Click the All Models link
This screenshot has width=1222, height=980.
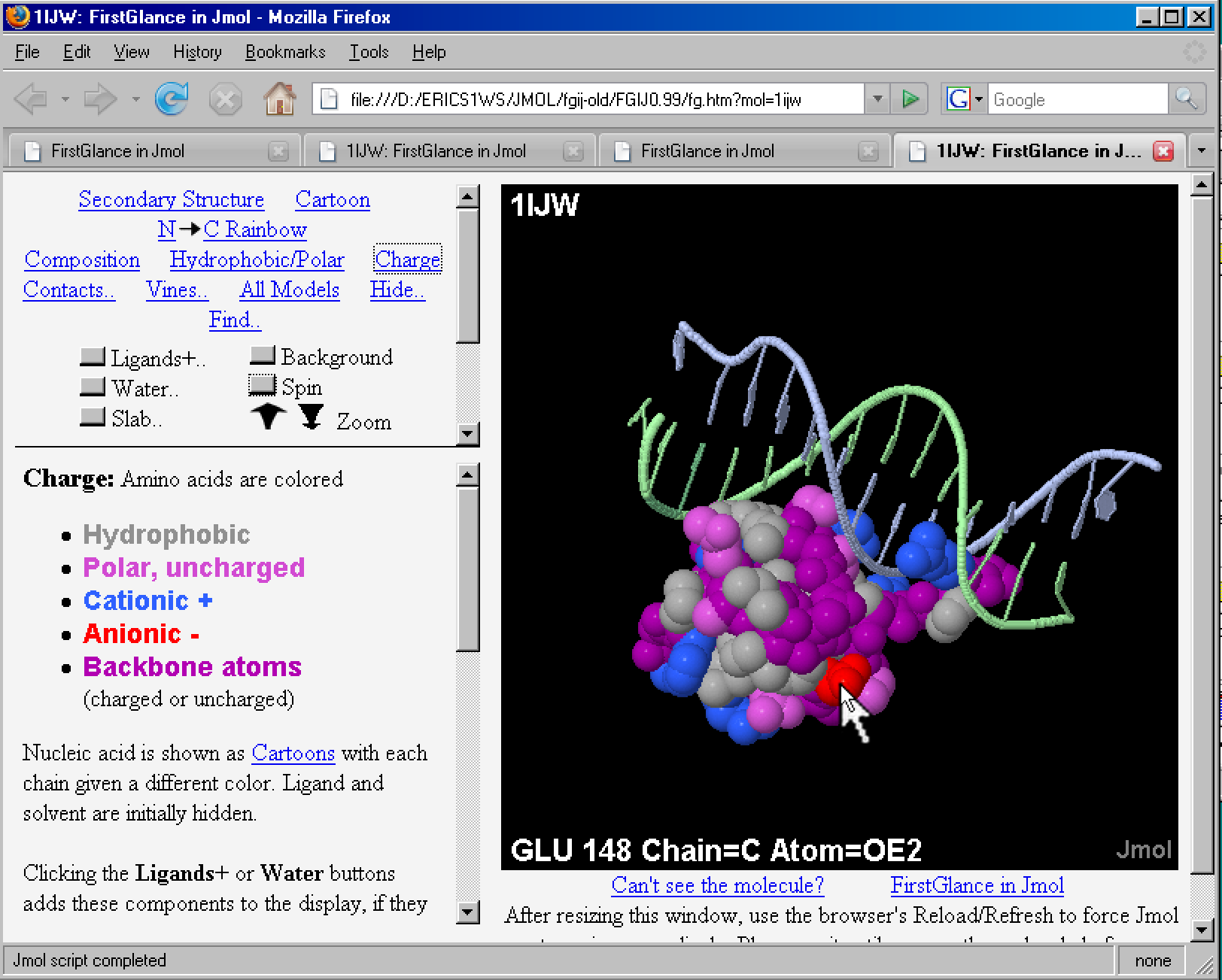(290, 290)
